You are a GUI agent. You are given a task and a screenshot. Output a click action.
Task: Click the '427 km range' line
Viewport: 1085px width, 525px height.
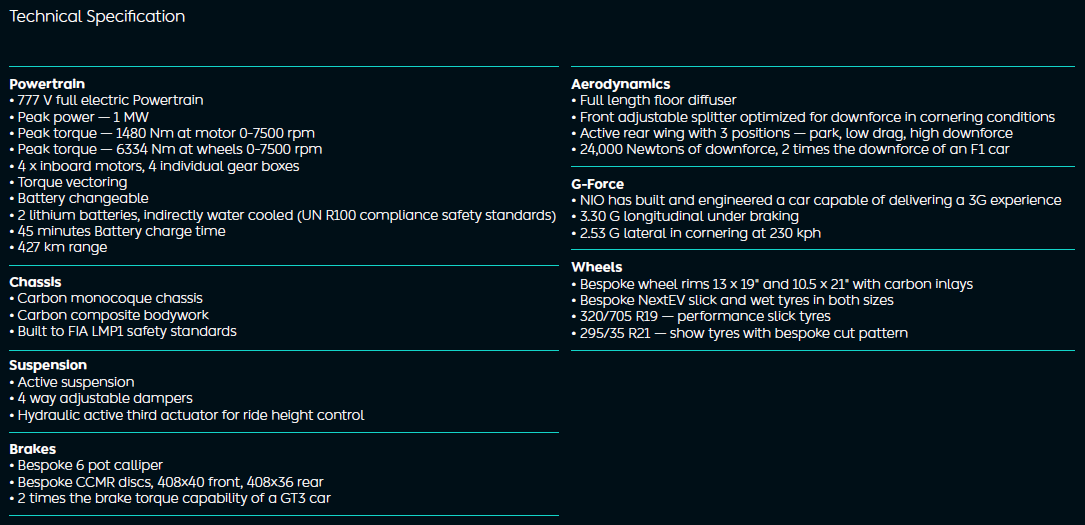point(62,247)
